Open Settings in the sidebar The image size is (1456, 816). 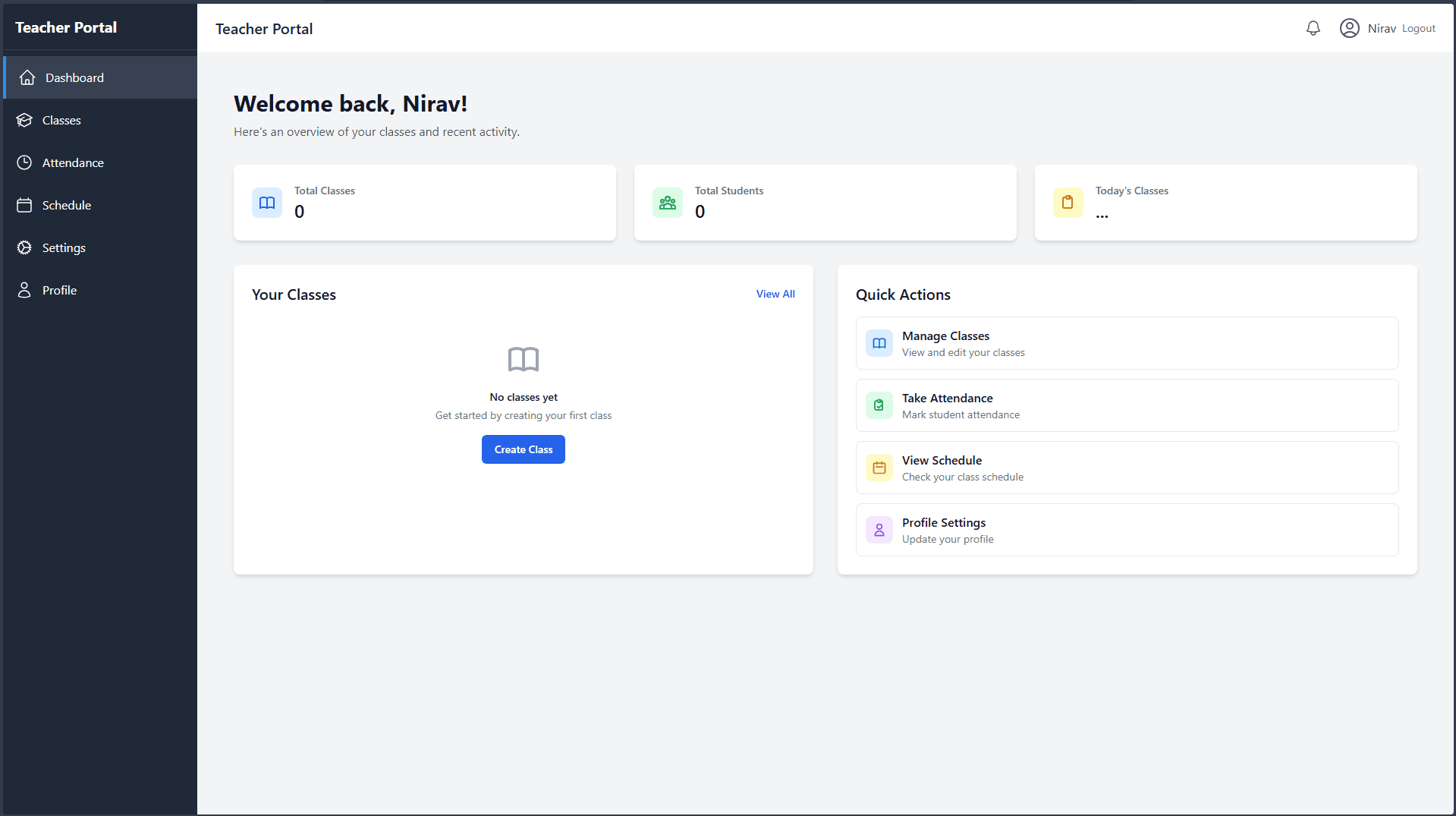tap(64, 247)
